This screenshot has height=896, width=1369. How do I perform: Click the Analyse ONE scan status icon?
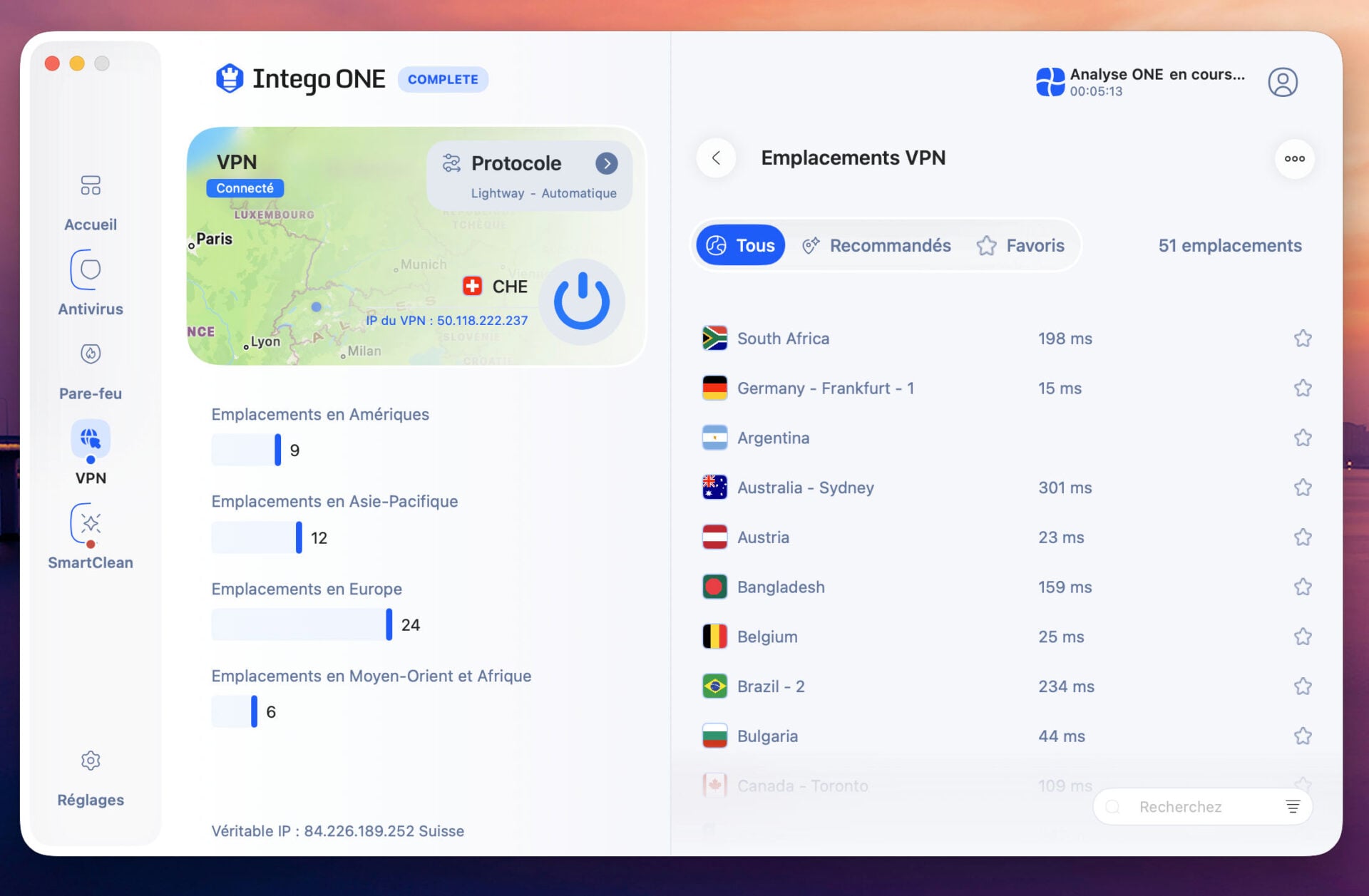(1050, 82)
